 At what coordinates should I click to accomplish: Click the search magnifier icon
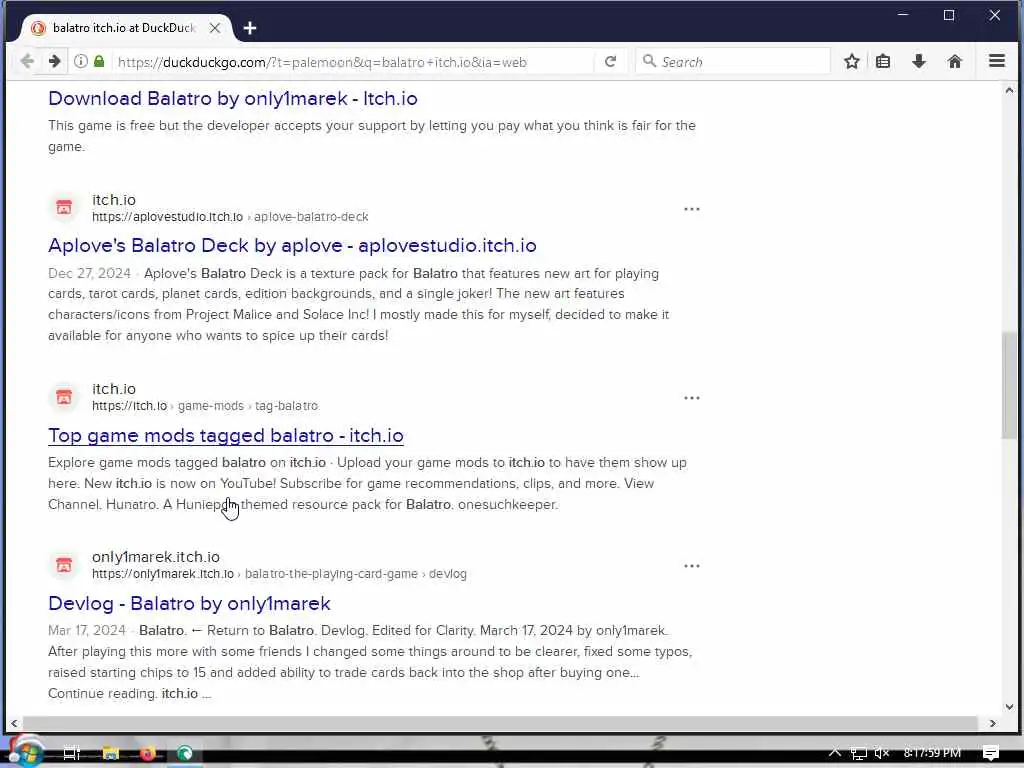648,61
